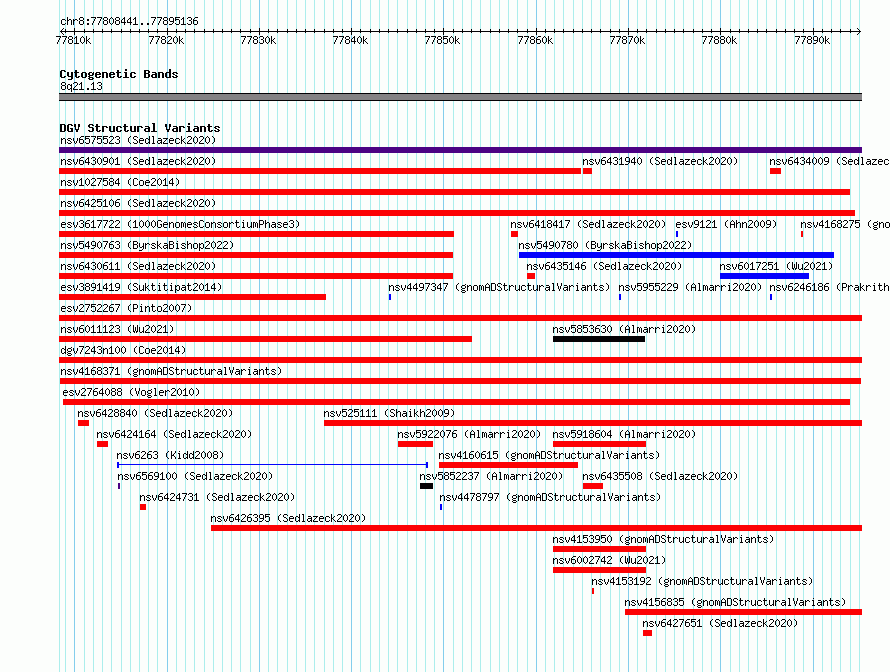Open nsv5490763 (ByrskaBishop2022) label
Image resolution: width=890 pixels, height=672 pixels.
click(147, 245)
